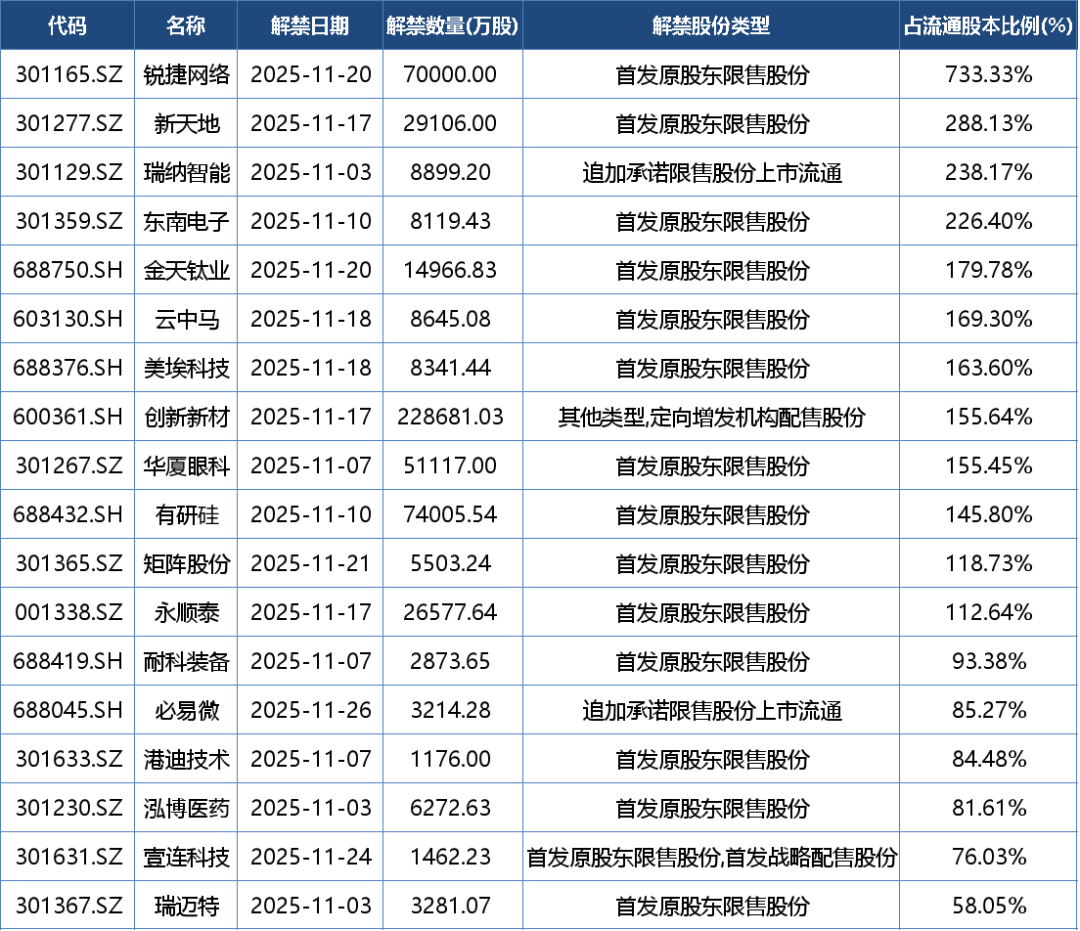
Task: Select stock code 301267.SZ
Action: coord(68,466)
